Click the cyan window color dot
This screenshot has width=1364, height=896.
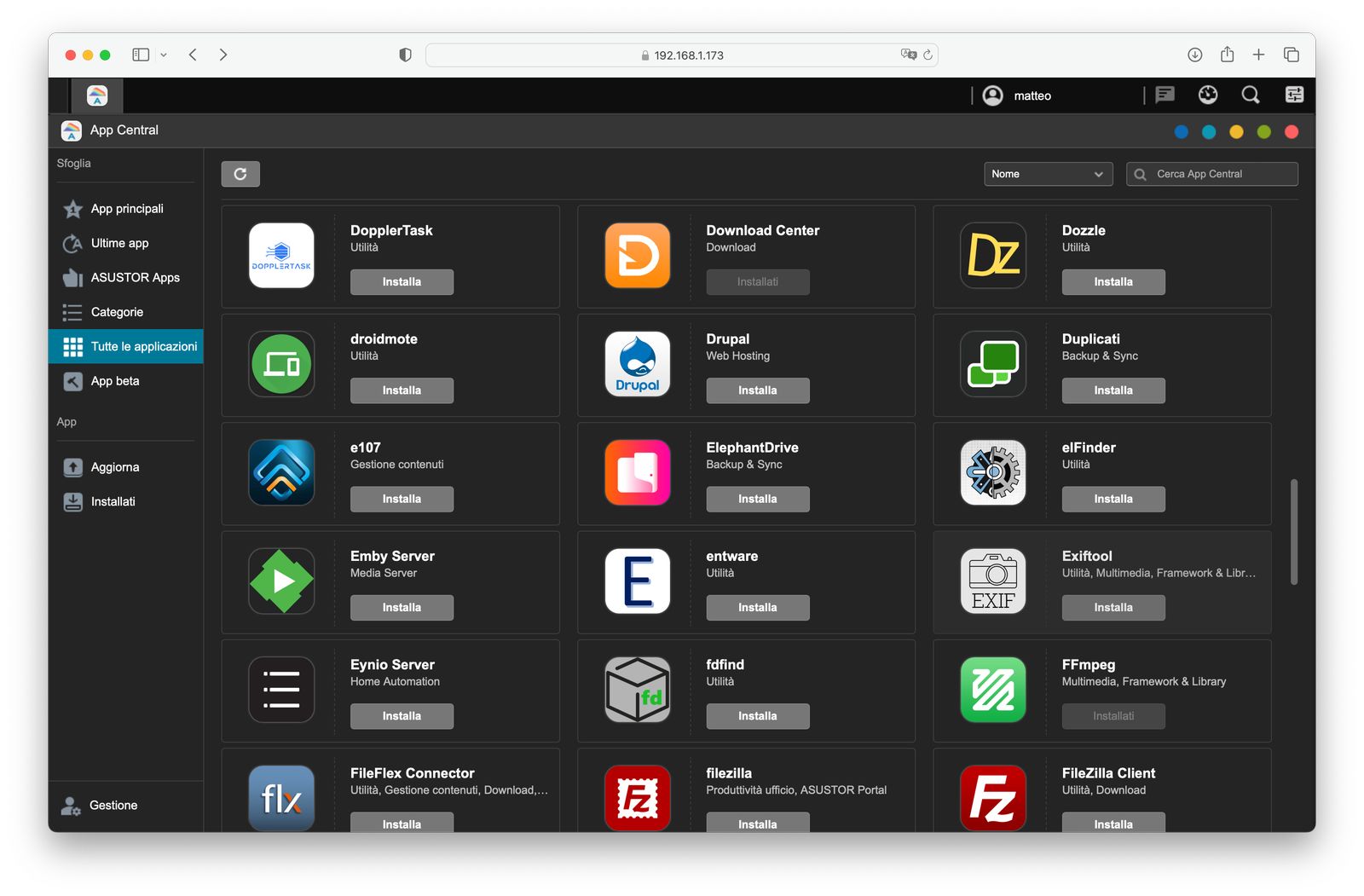click(x=1209, y=131)
